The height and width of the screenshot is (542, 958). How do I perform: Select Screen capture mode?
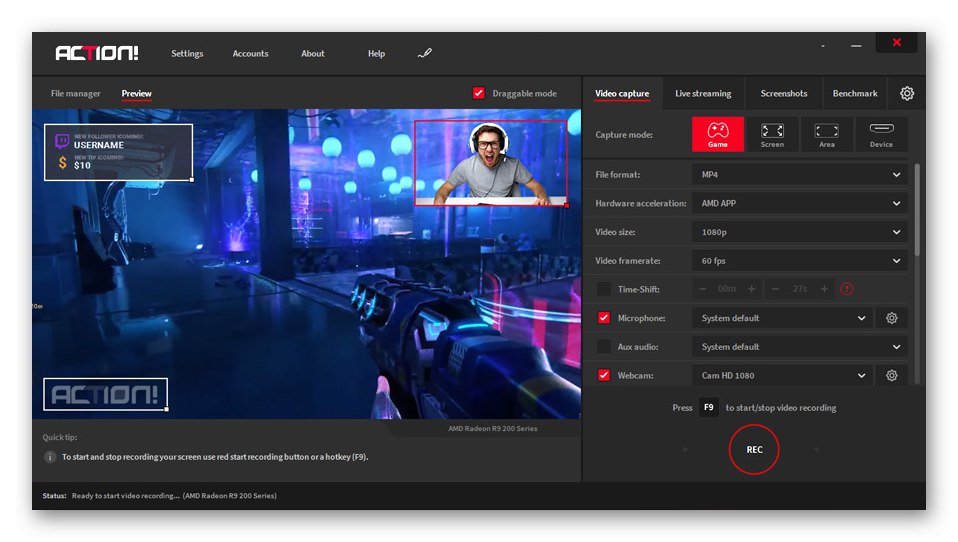pos(772,134)
